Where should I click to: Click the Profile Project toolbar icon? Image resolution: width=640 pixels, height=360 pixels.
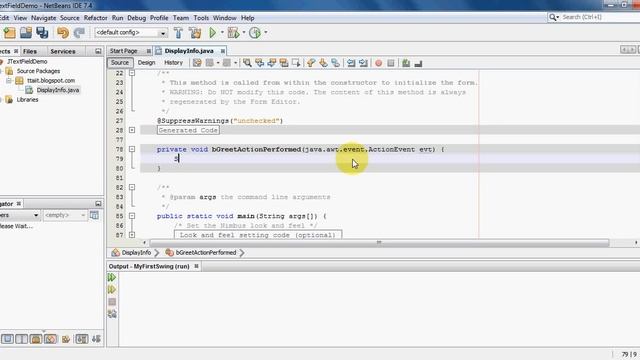click(255, 33)
